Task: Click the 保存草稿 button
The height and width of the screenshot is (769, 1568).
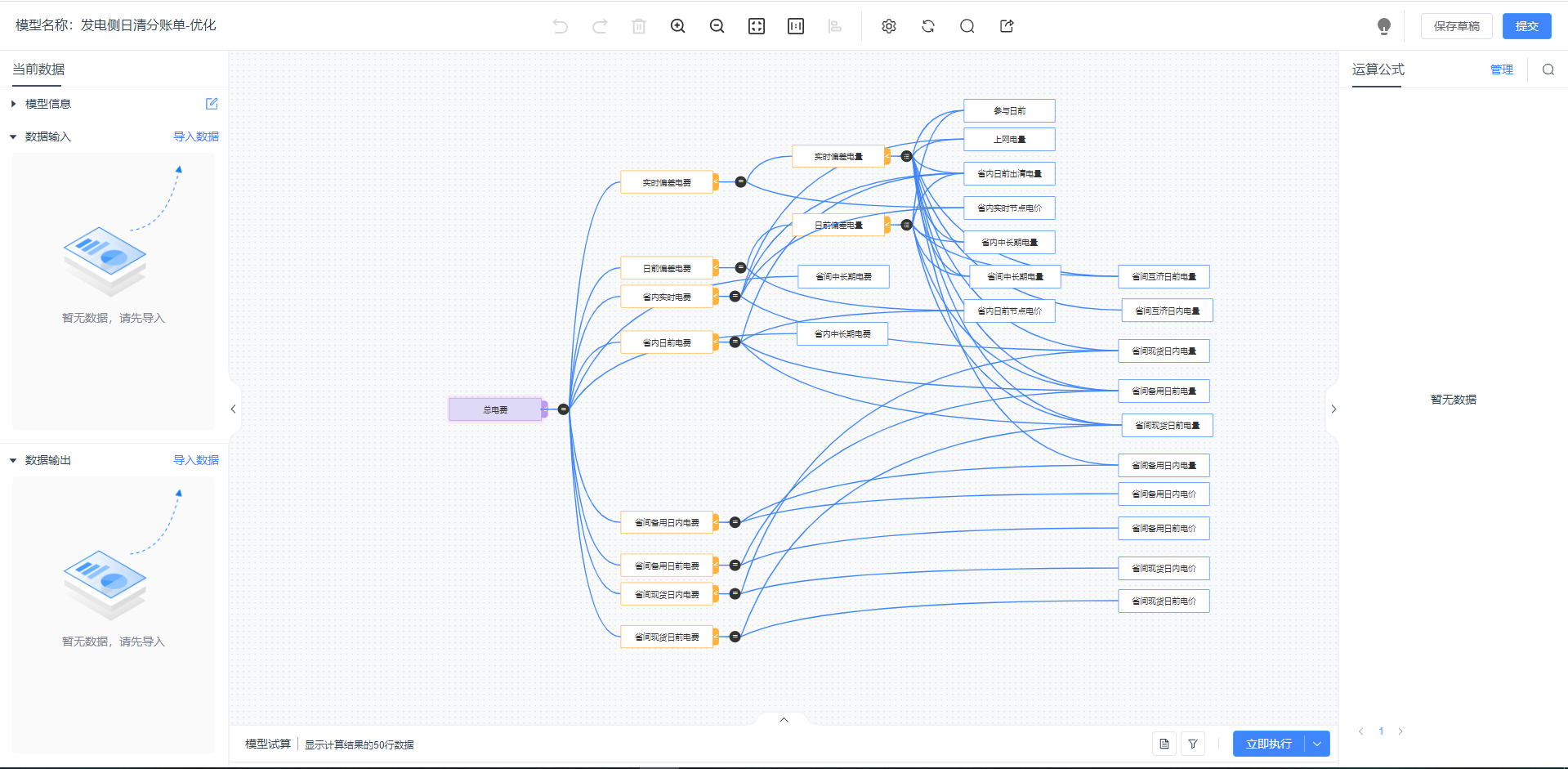Action: coord(1456,26)
